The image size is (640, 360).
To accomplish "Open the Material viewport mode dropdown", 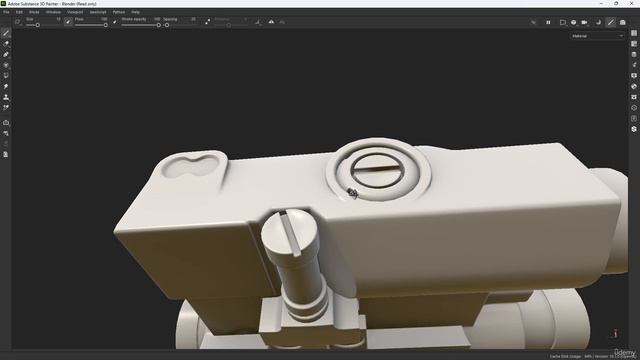I will pos(598,36).
